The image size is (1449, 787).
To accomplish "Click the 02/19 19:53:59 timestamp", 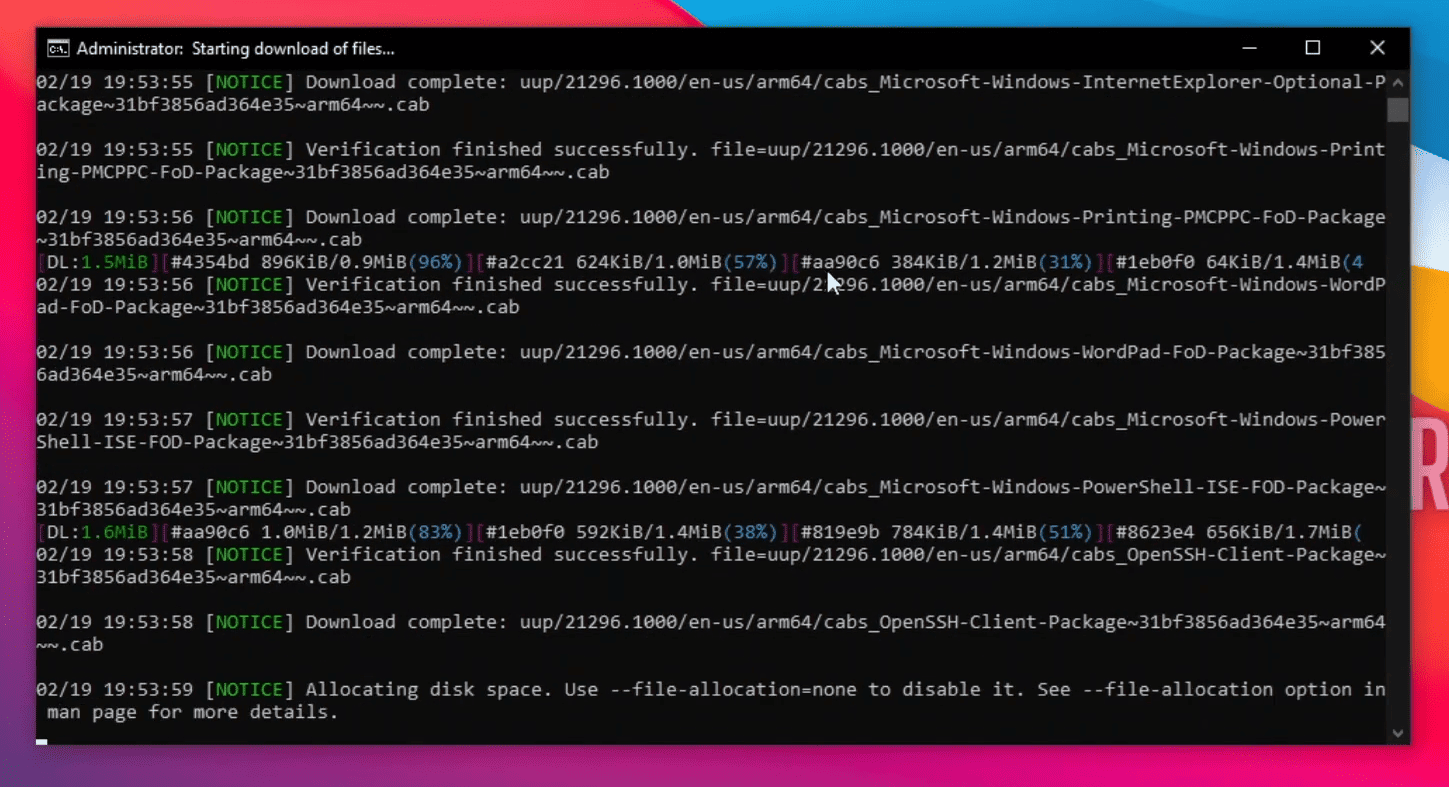I will (x=113, y=689).
